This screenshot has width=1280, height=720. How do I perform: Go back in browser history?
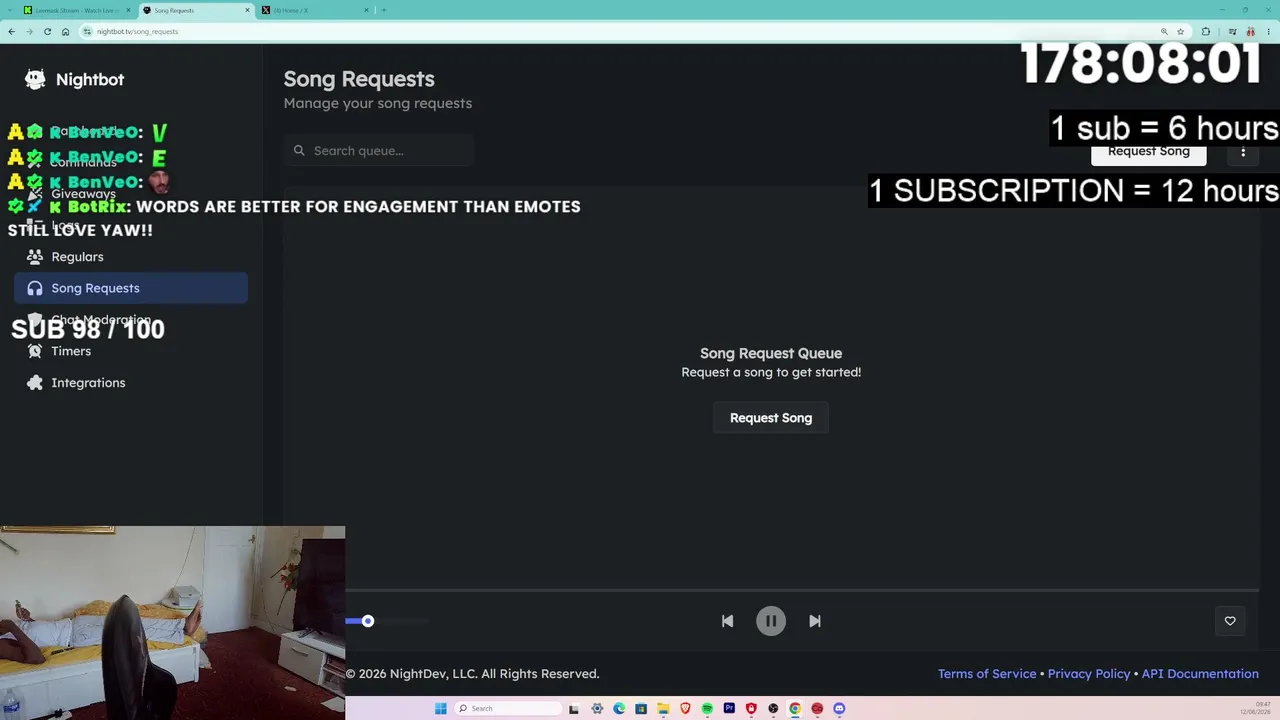pyautogui.click(x=11, y=31)
